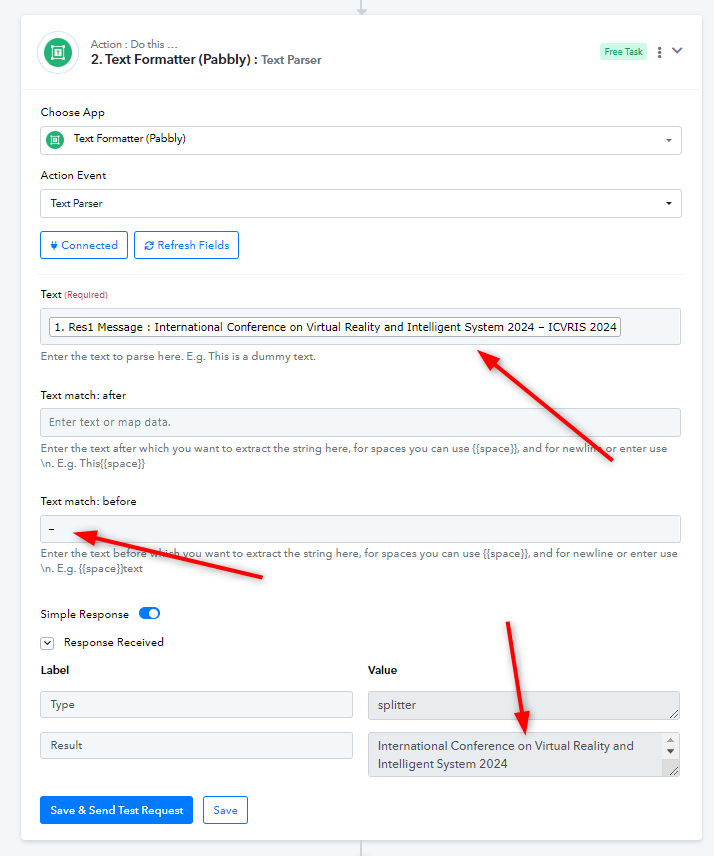
Task: Focus the Text match: before field
Action: coord(360,529)
